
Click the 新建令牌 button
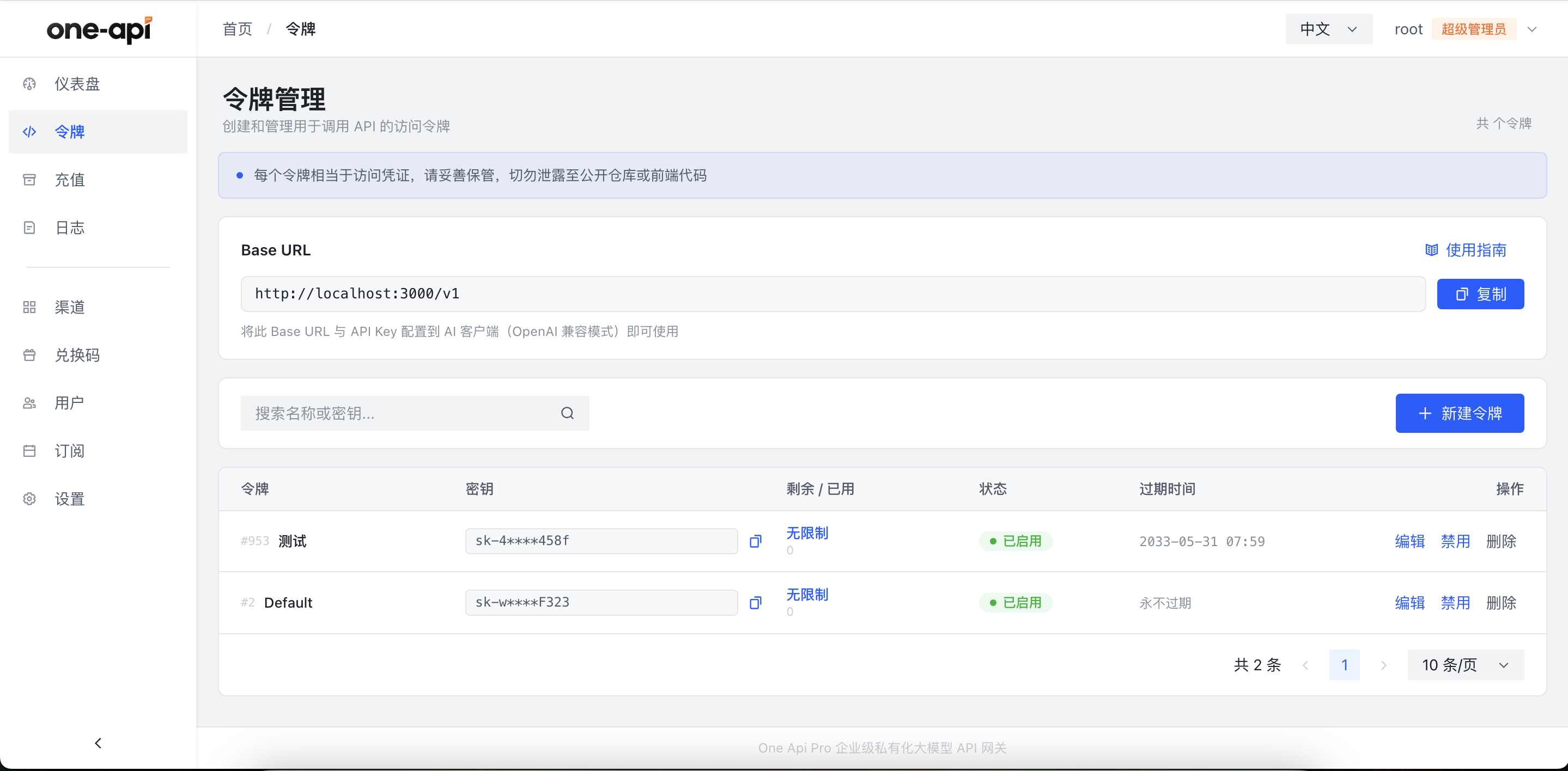click(x=1460, y=413)
